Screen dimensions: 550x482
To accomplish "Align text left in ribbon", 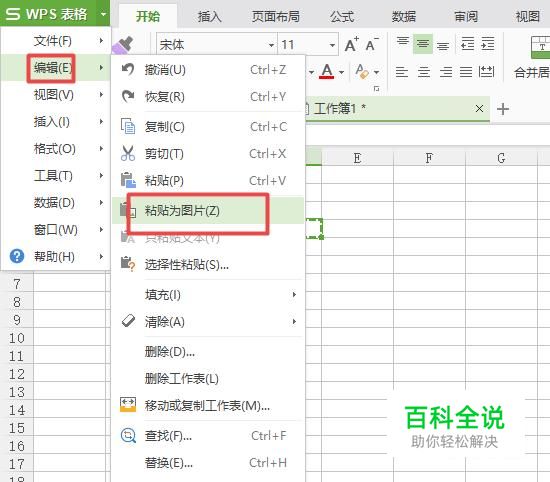I will [402, 72].
